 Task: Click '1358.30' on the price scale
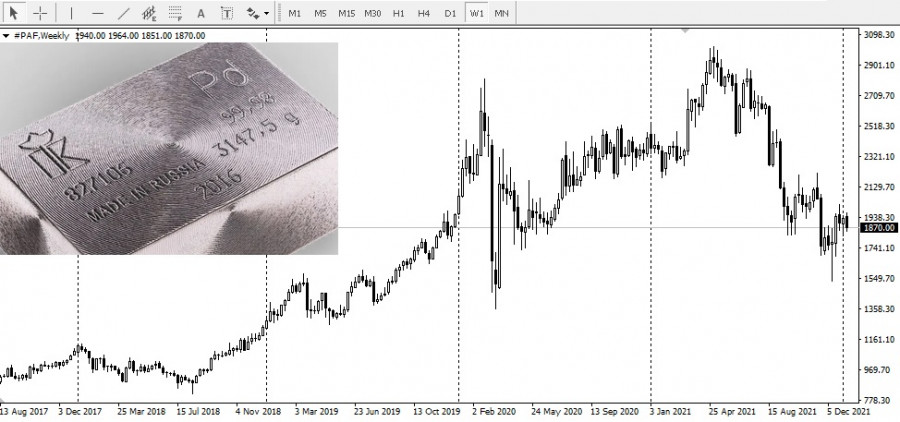click(879, 309)
